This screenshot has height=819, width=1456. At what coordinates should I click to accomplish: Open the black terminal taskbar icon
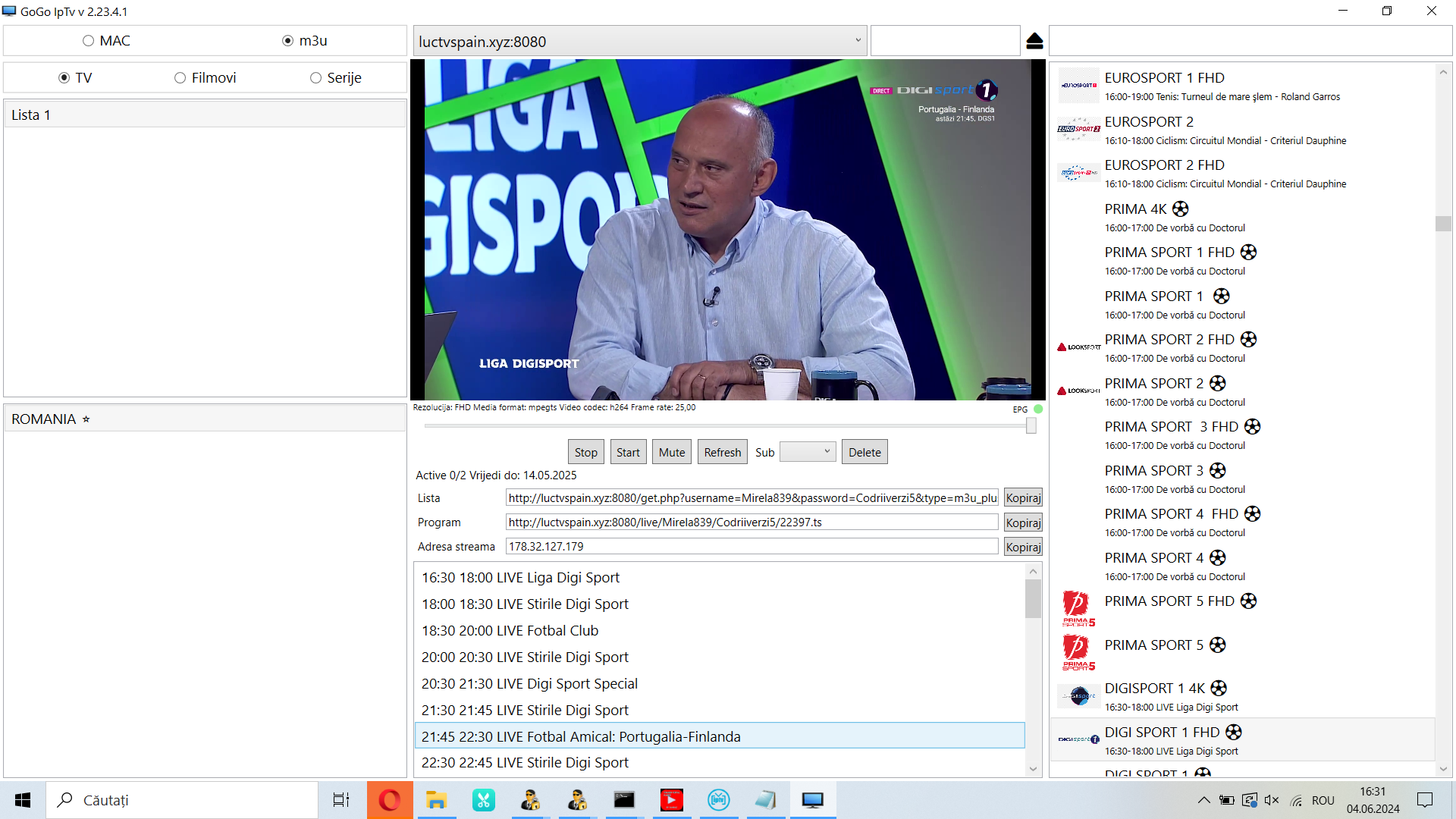pos(624,800)
